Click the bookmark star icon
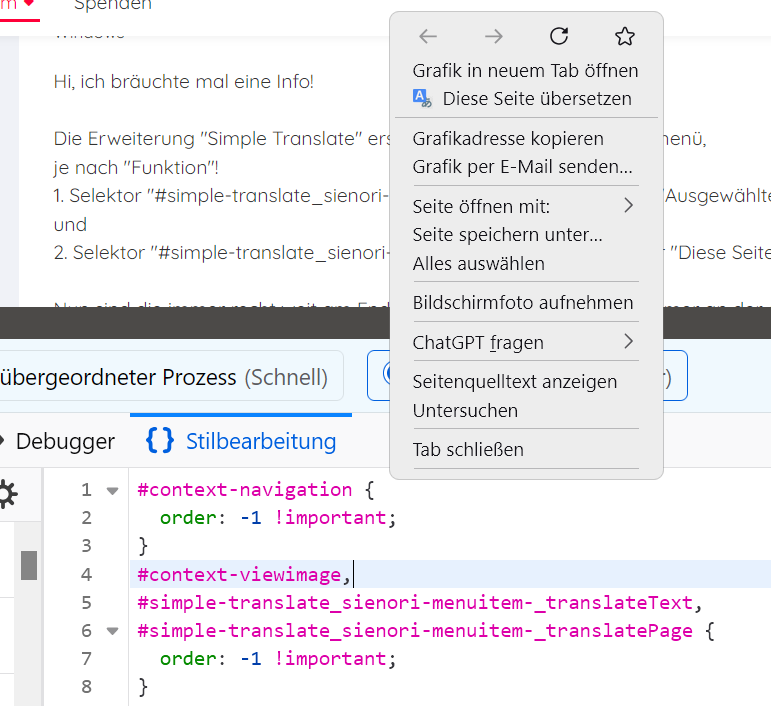 click(x=625, y=37)
